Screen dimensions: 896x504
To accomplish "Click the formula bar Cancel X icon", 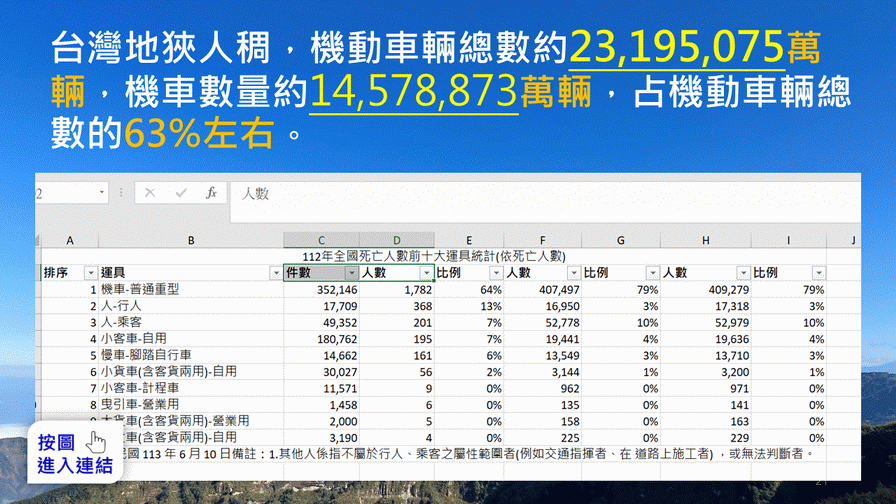I will [x=150, y=193].
